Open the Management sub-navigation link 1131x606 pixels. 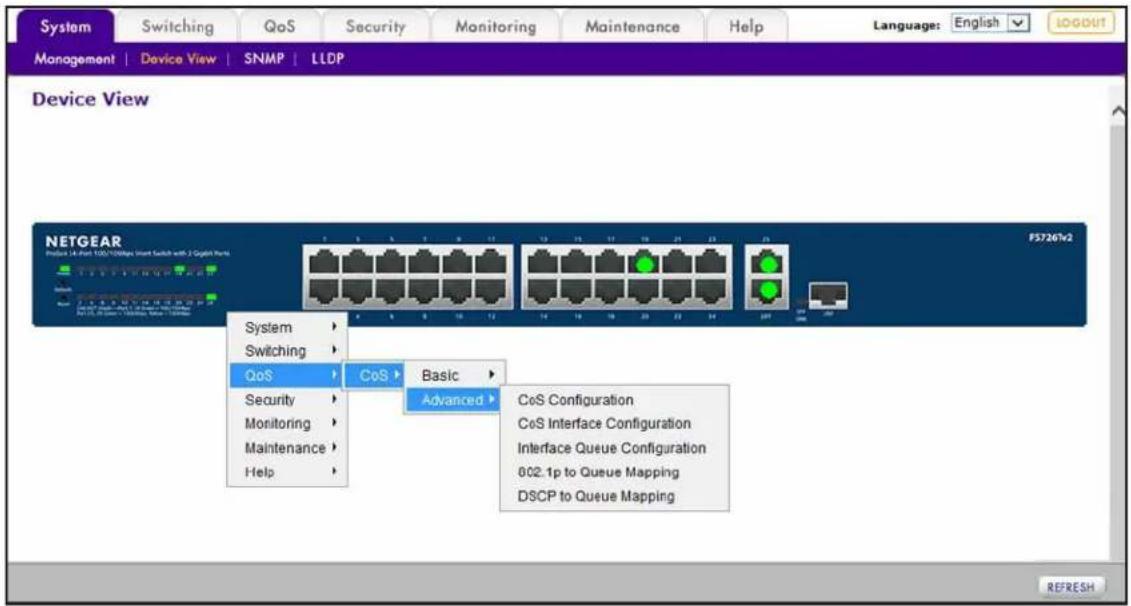coord(74,60)
